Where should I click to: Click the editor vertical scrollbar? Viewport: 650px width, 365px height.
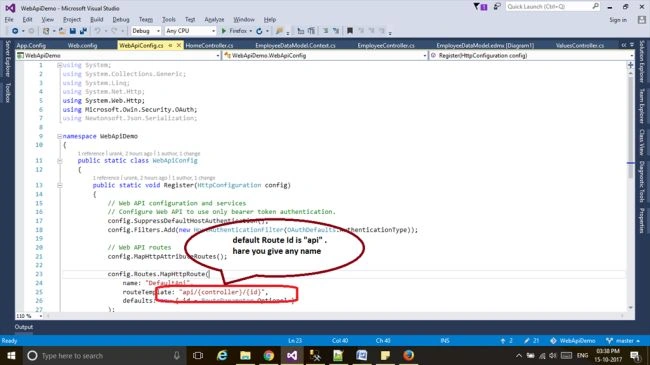[x=631, y=187]
